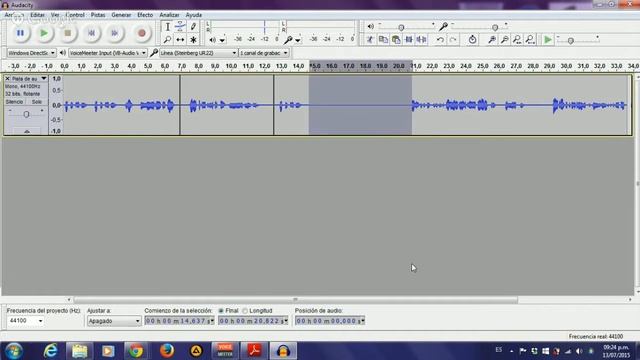Click the Redo arrow icon
The height and width of the screenshot is (360, 640).
(453, 40)
